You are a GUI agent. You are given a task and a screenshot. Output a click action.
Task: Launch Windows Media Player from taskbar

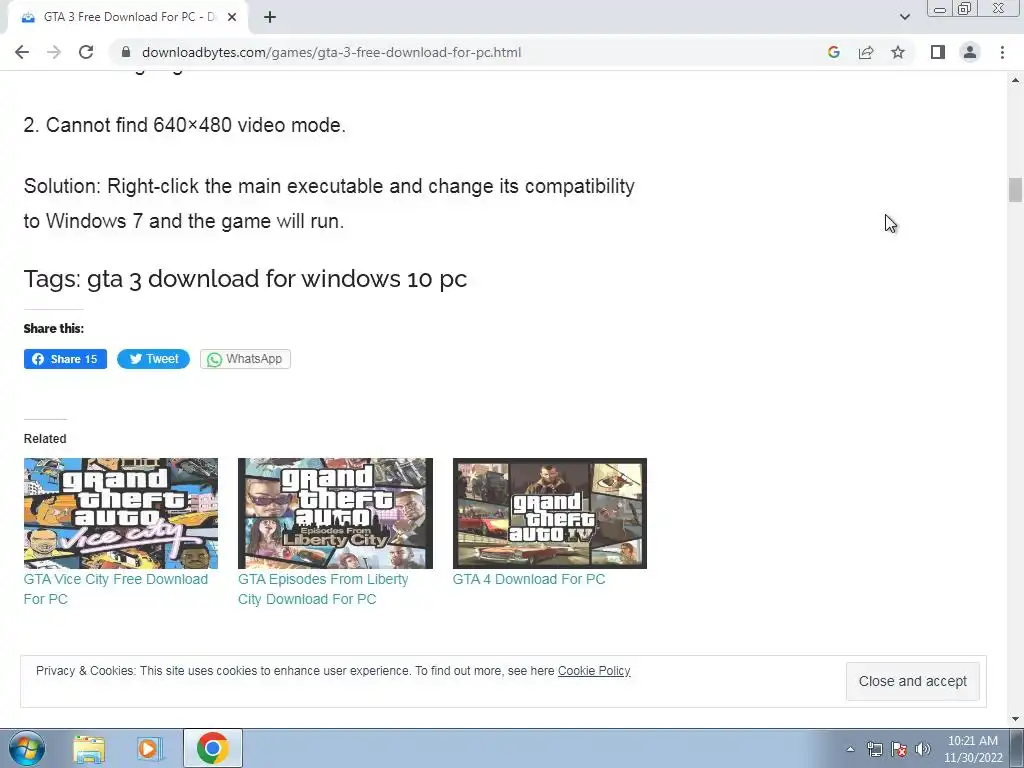tap(148, 749)
